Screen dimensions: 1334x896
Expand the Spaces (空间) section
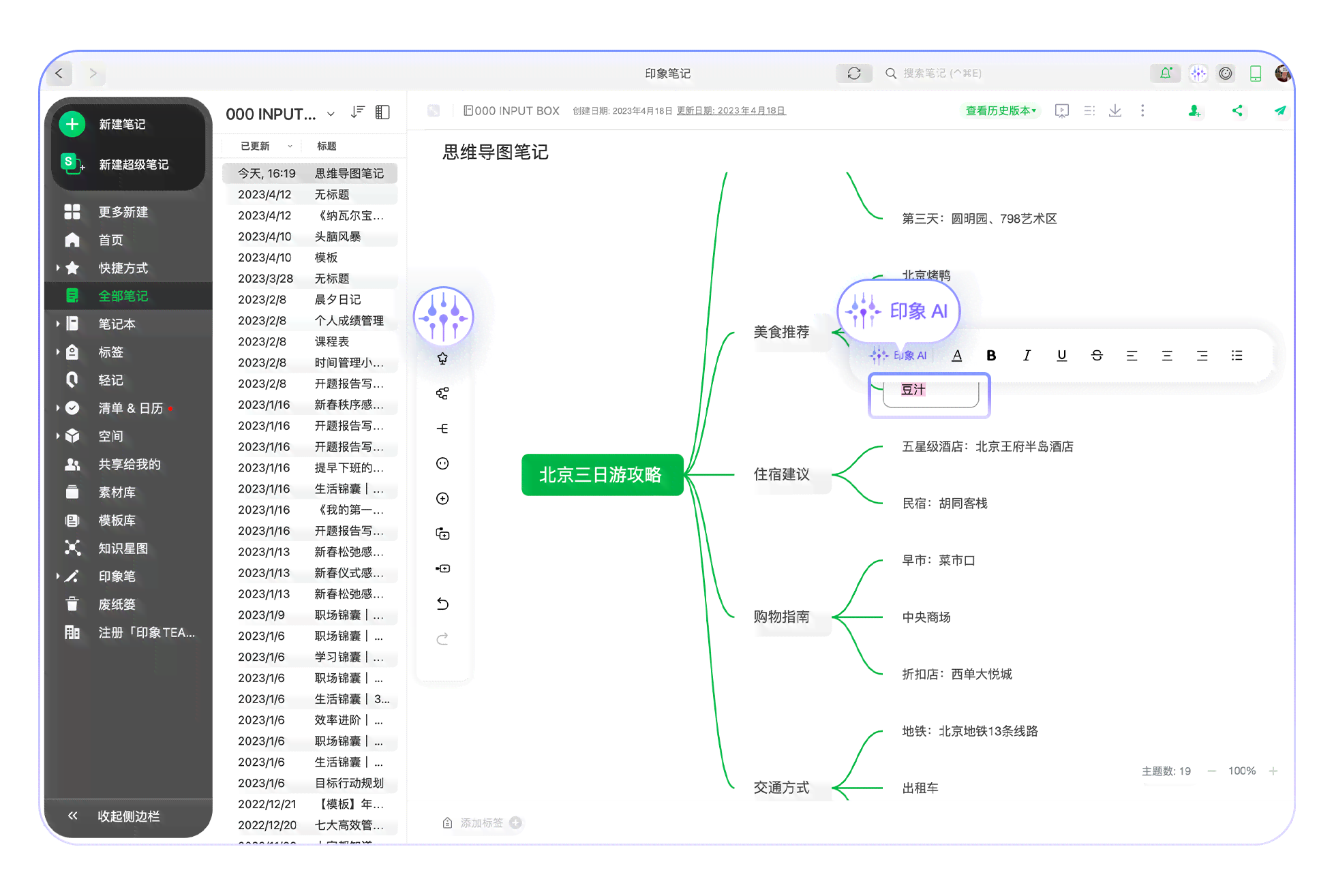(57, 436)
